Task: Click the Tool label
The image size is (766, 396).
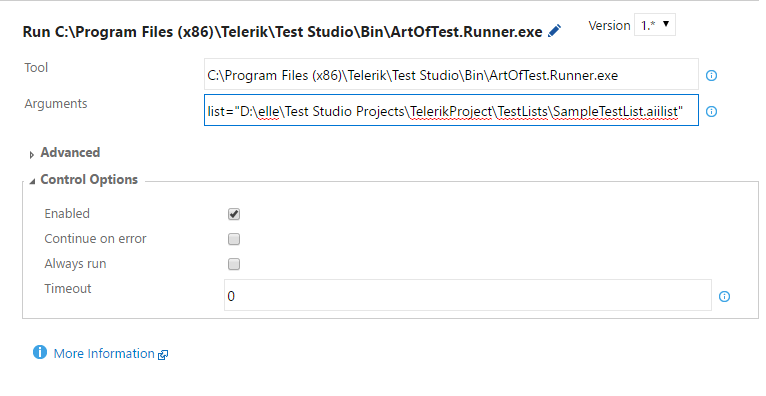Action: (x=36, y=67)
